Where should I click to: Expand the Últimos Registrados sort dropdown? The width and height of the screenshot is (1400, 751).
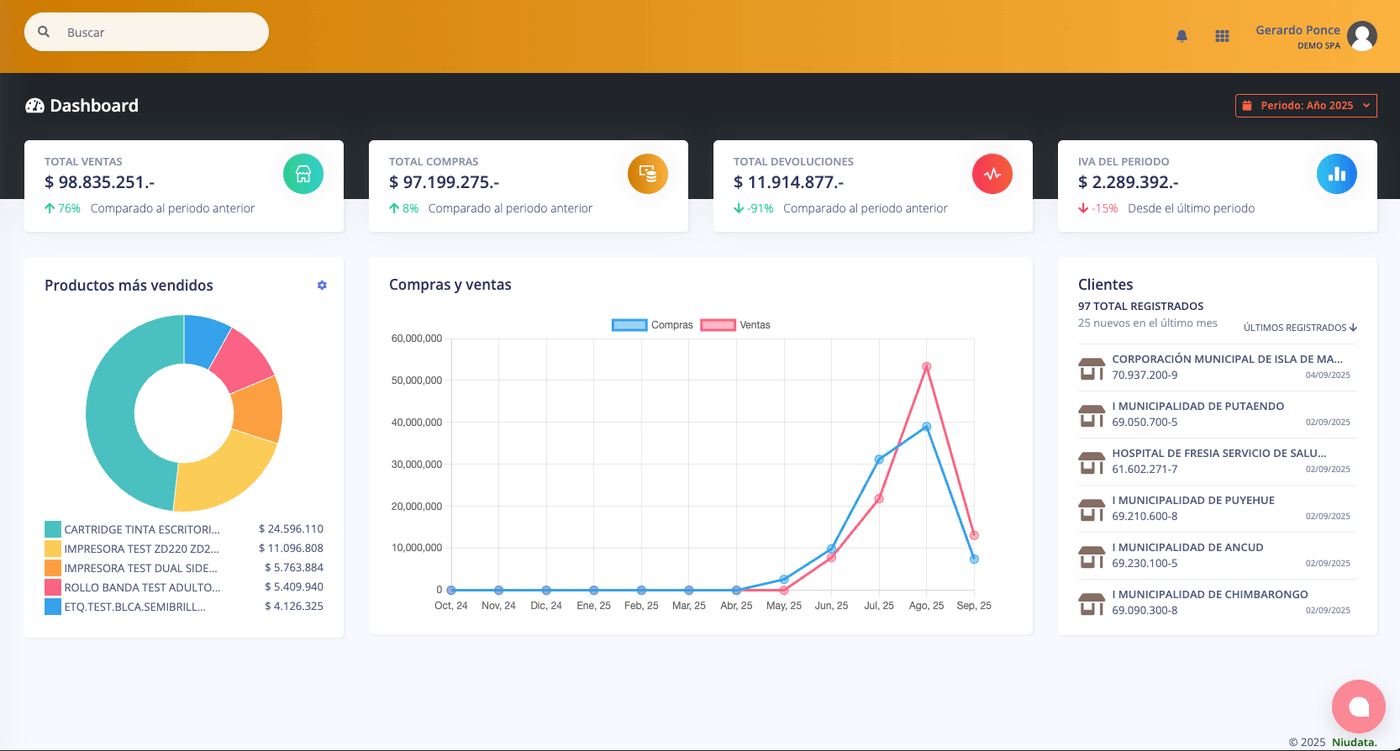pos(1300,327)
